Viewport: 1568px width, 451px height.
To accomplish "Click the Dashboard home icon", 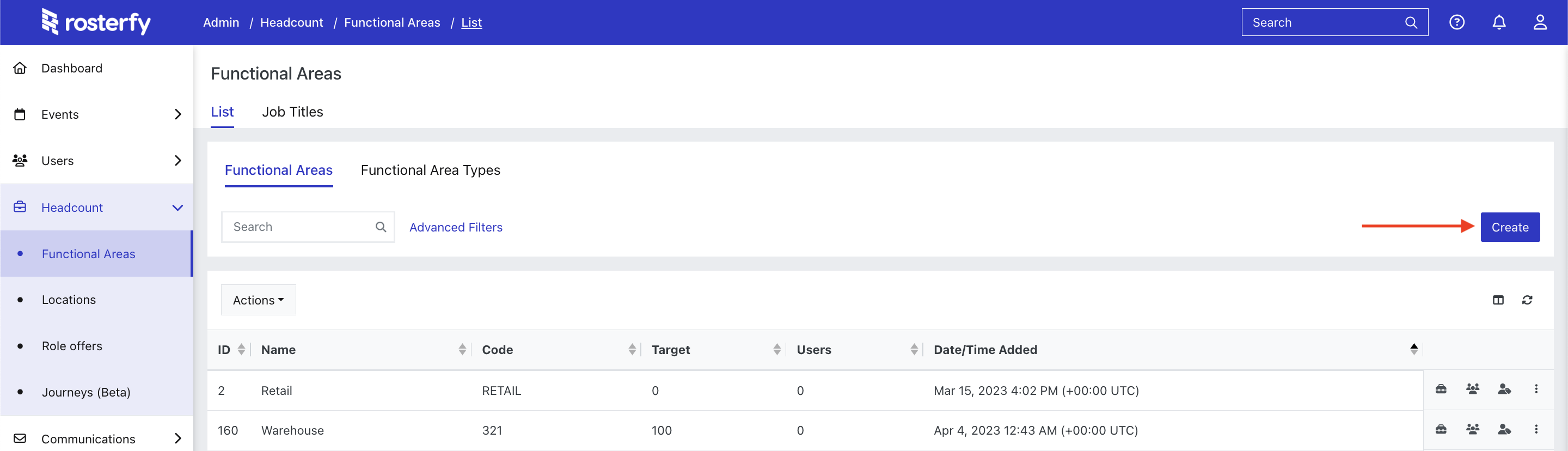I will click(20, 68).
